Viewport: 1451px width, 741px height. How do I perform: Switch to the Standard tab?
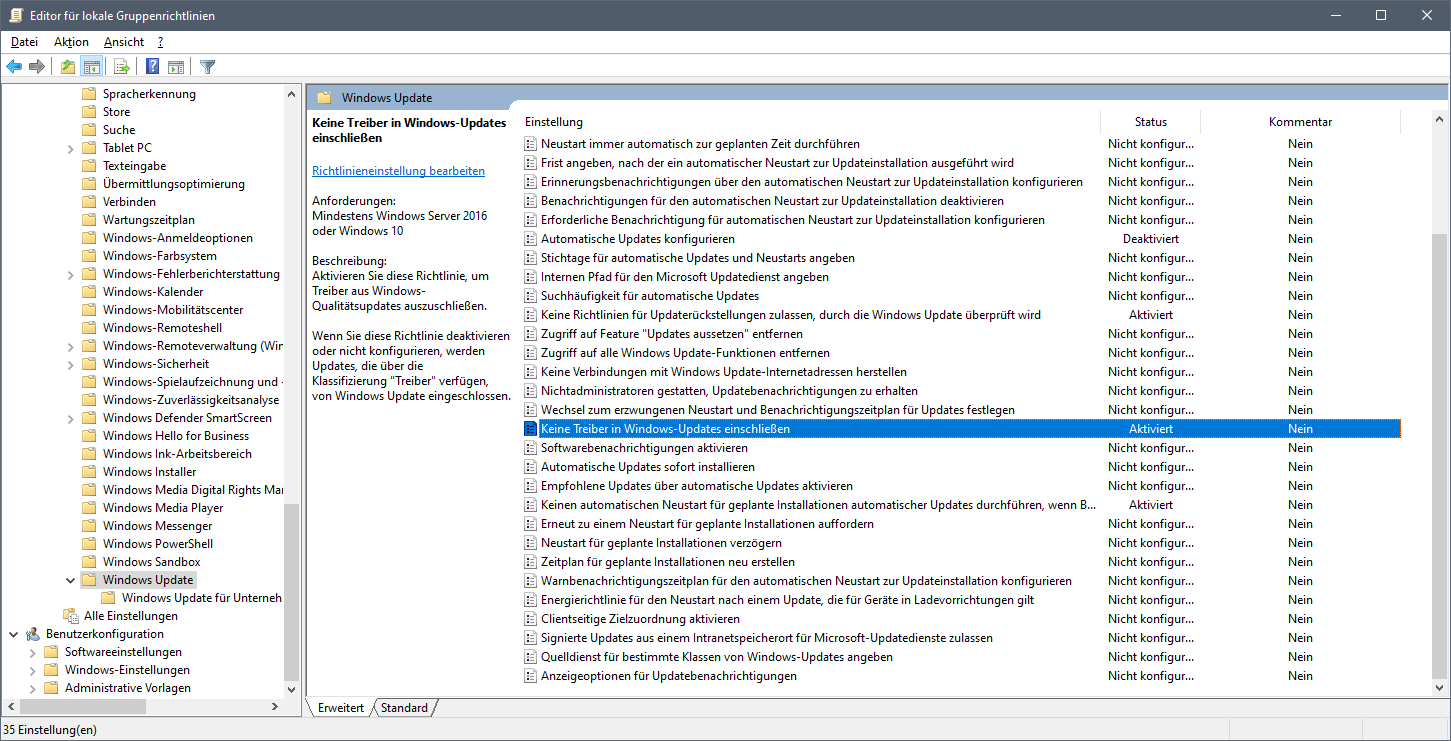coord(404,708)
